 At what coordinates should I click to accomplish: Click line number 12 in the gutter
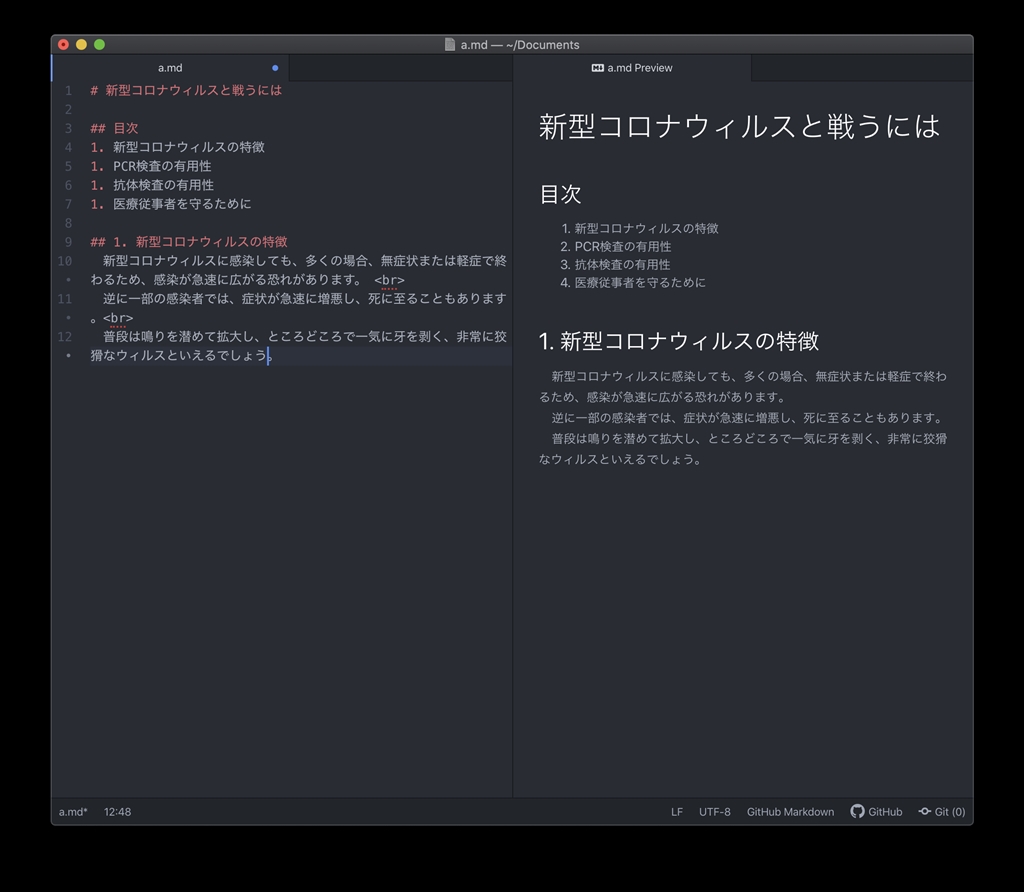pos(65,336)
